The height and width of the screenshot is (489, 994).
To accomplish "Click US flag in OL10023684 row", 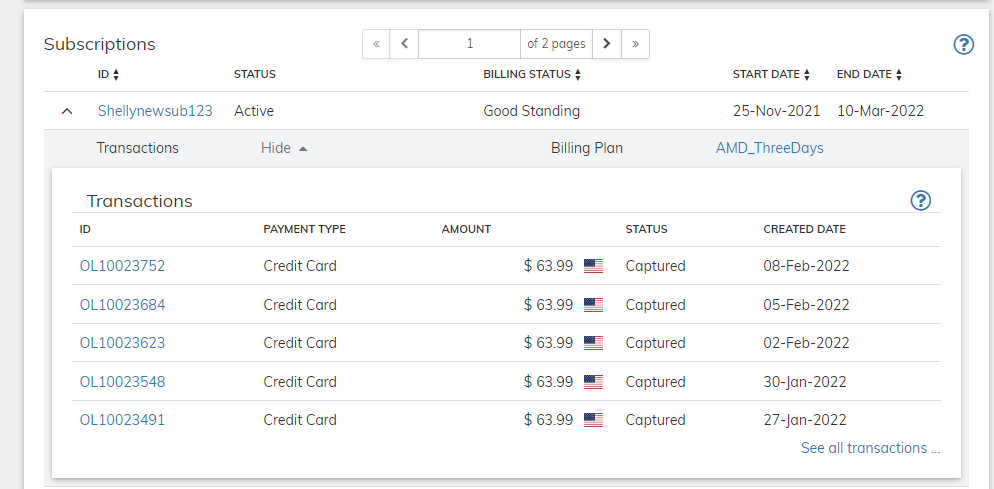I will point(593,305).
